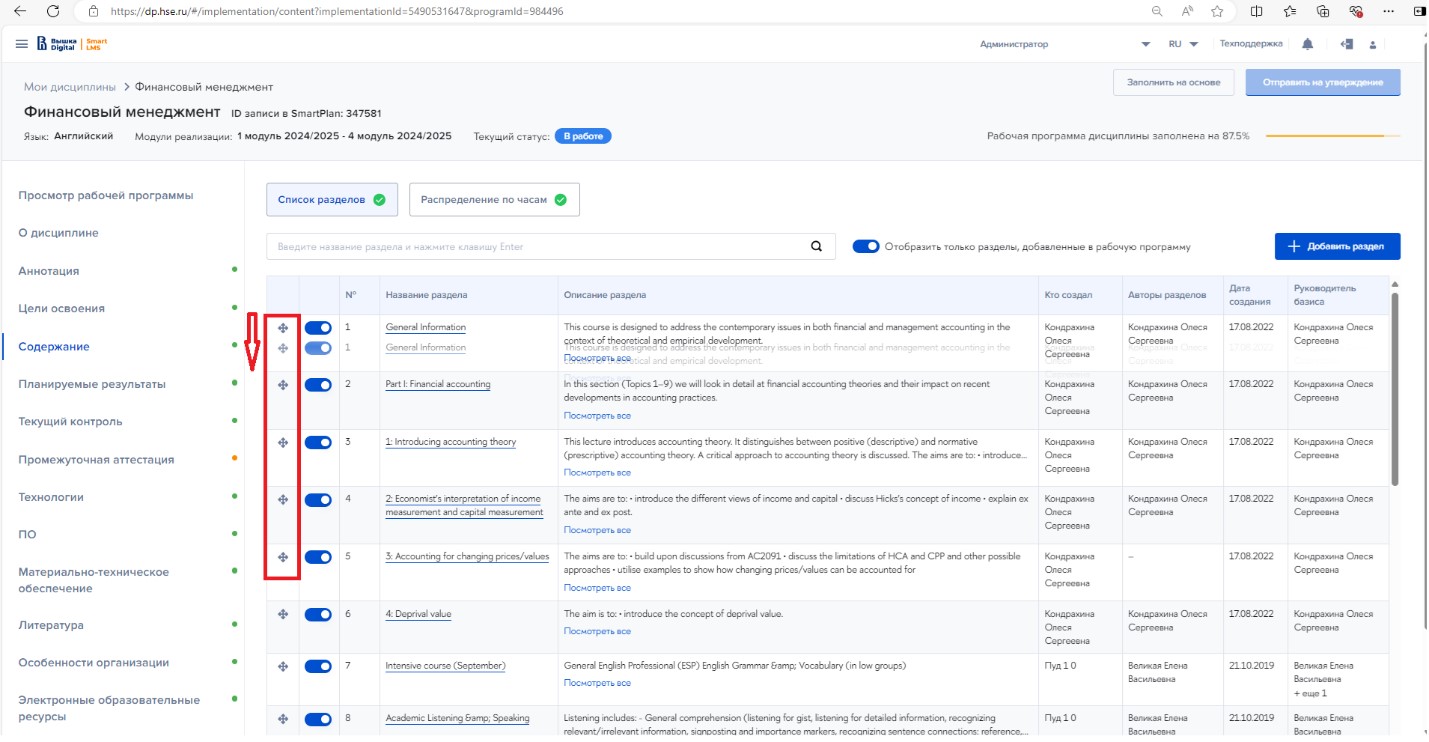Disable the Intensive course (September) section toggle

(x=318, y=666)
